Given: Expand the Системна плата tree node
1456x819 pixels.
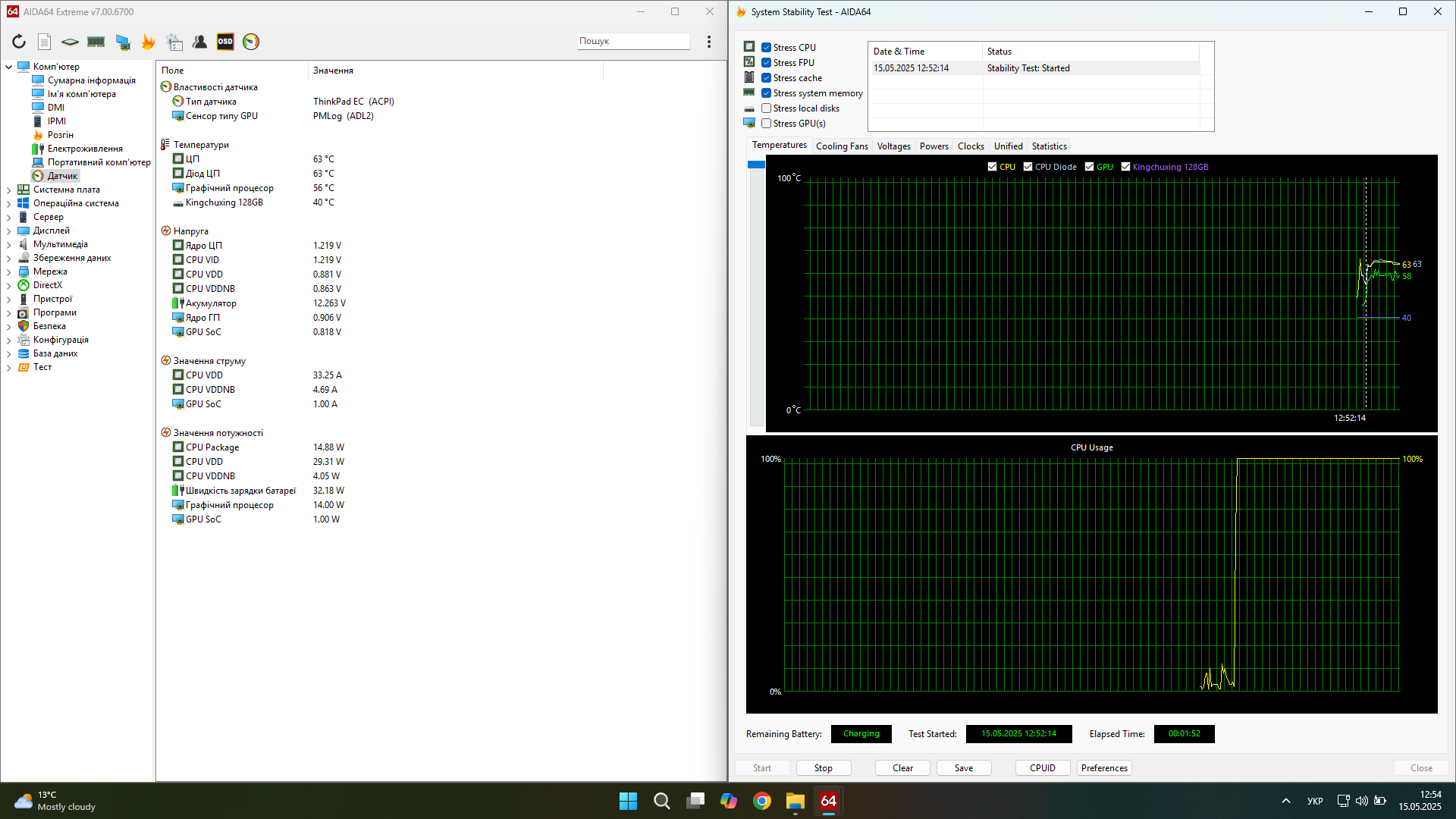Looking at the screenshot, I should (8, 190).
